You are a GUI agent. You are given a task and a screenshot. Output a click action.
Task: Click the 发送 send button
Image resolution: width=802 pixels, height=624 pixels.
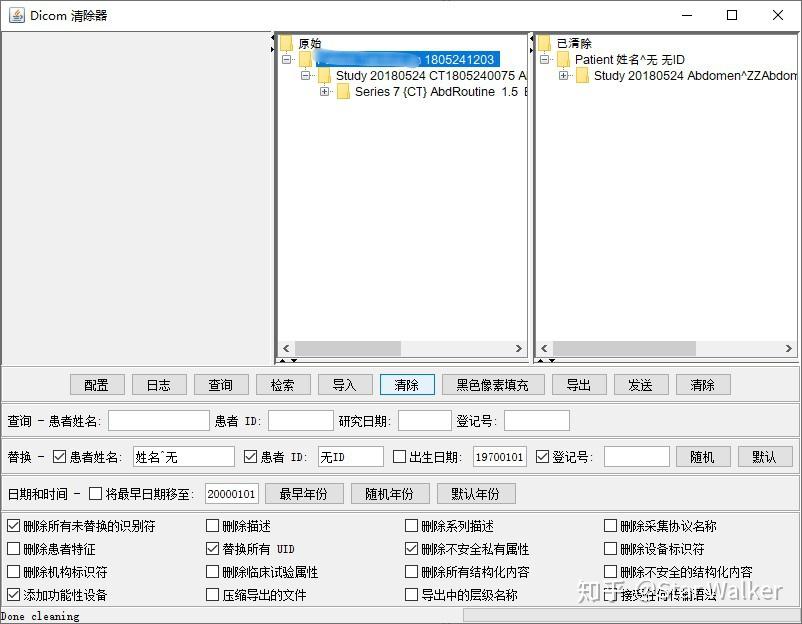pyautogui.click(x=641, y=384)
